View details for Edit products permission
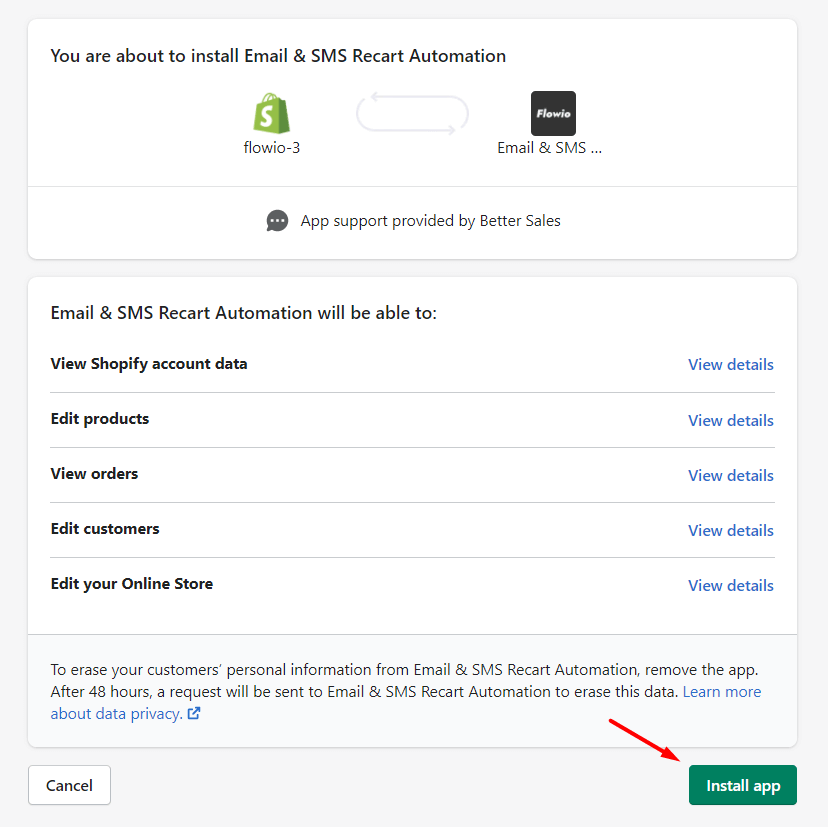 pos(730,420)
